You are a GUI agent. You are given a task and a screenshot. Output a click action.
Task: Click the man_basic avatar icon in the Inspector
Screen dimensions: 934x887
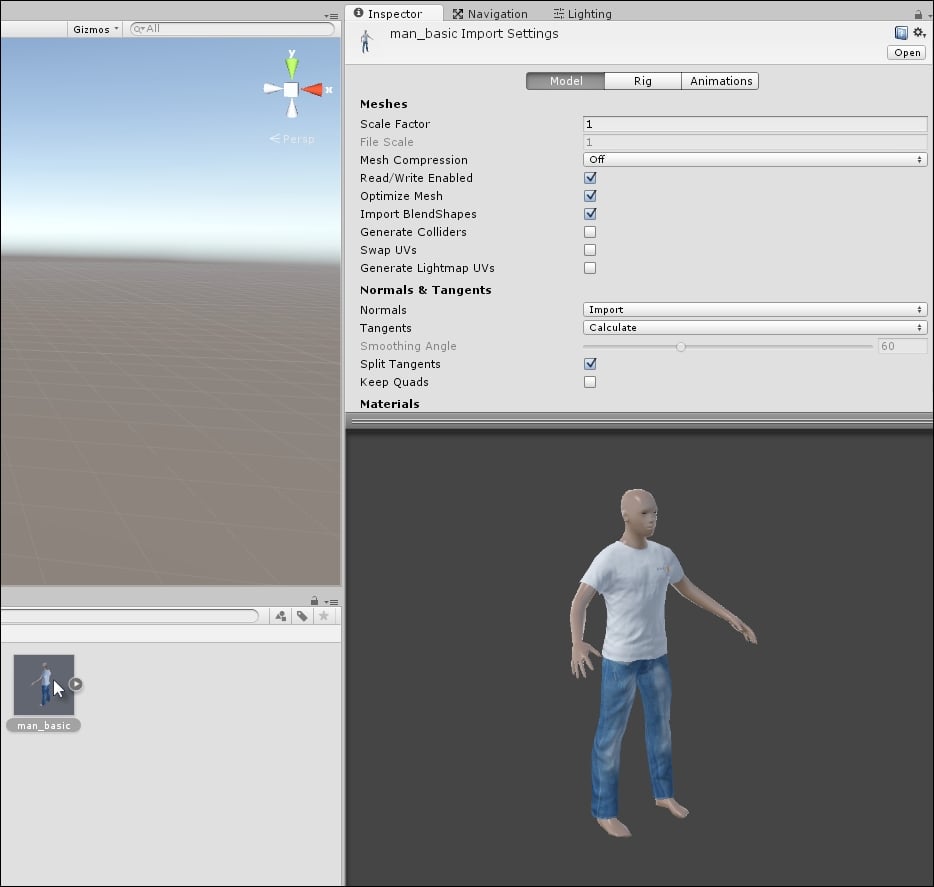click(366, 41)
